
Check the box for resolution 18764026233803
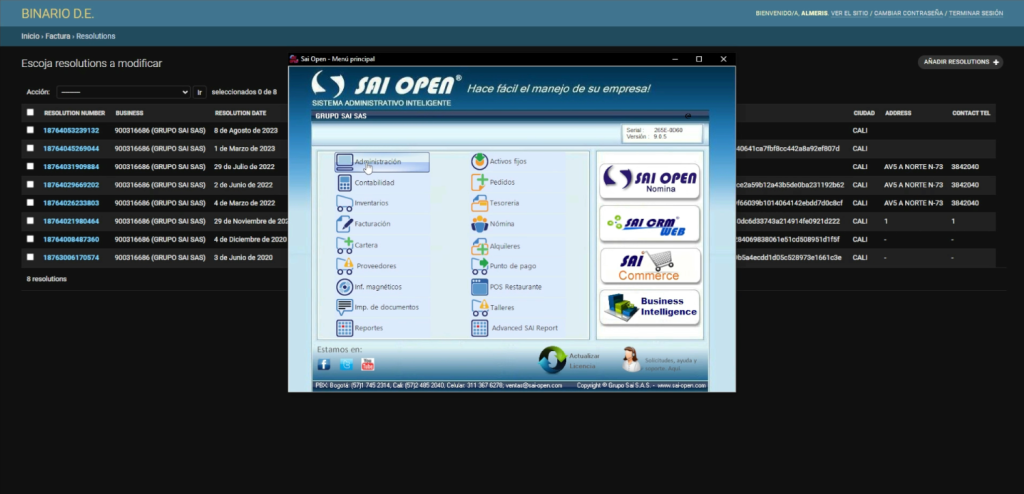pos(30,203)
